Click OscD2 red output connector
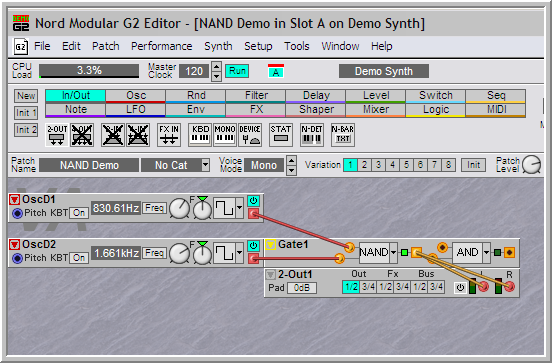The image size is (552, 363). [x=253, y=259]
